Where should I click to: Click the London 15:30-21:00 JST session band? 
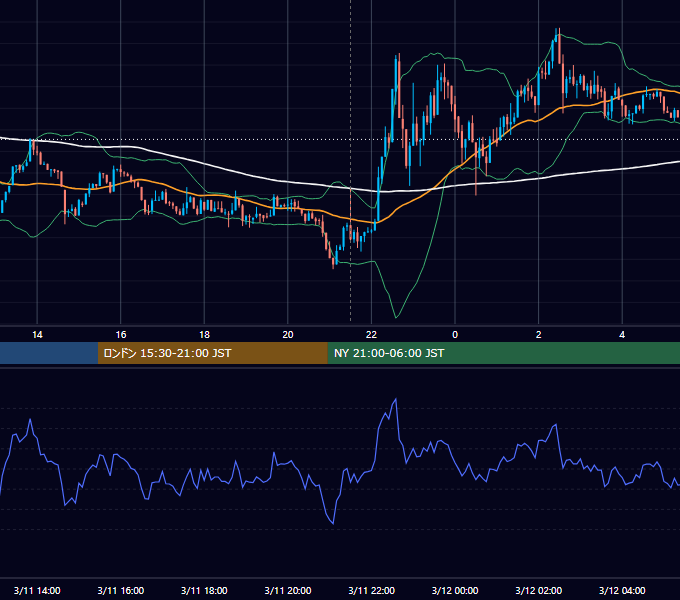point(212,353)
